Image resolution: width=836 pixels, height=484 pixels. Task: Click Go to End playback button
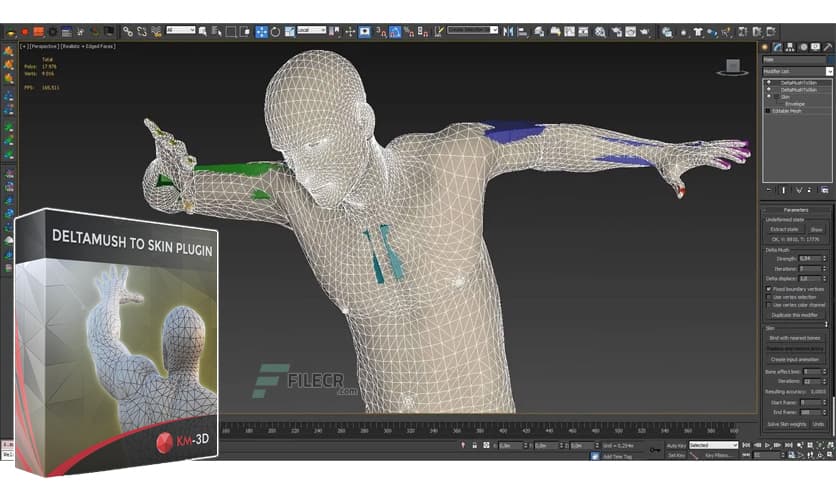[789, 445]
